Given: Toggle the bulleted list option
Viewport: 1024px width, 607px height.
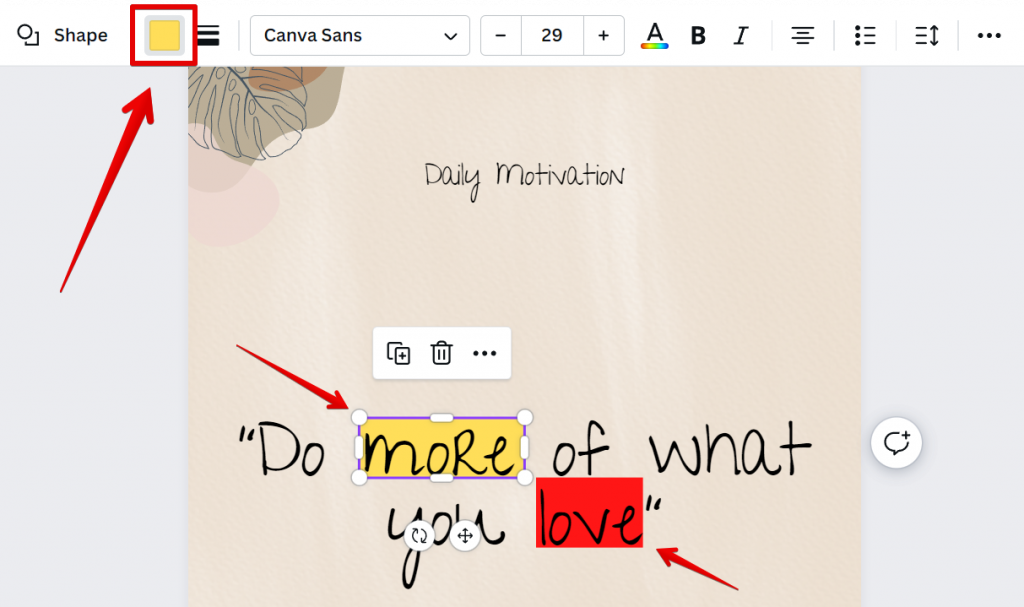Looking at the screenshot, I should point(865,35).
